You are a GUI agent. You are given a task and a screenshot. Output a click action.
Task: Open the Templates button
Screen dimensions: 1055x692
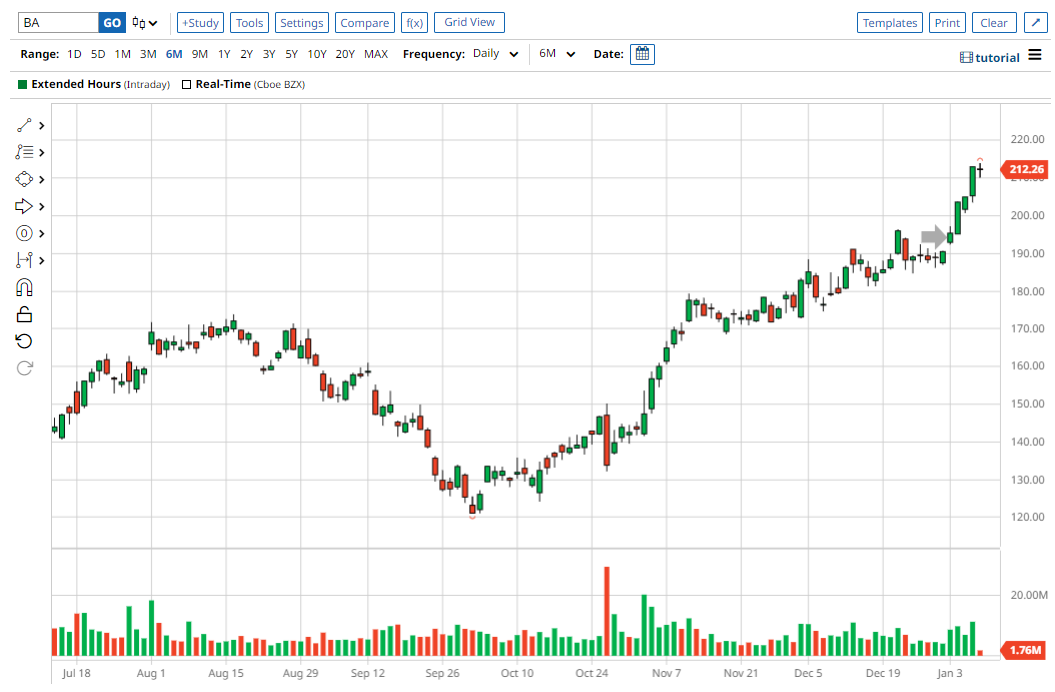pos(889,23)
